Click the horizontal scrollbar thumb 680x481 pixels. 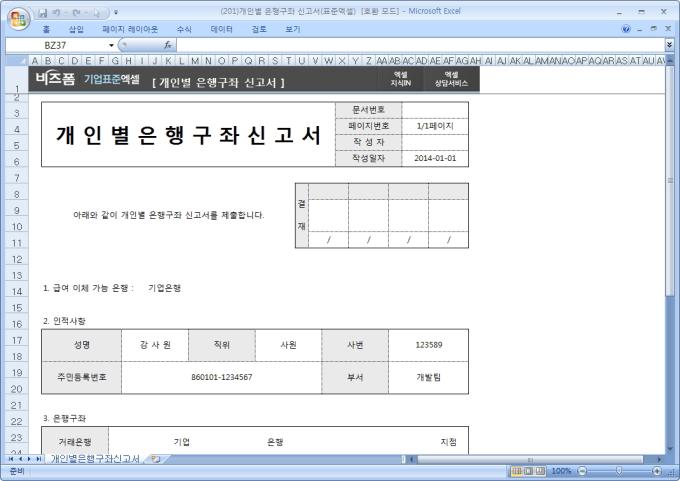tap(530, 459)
